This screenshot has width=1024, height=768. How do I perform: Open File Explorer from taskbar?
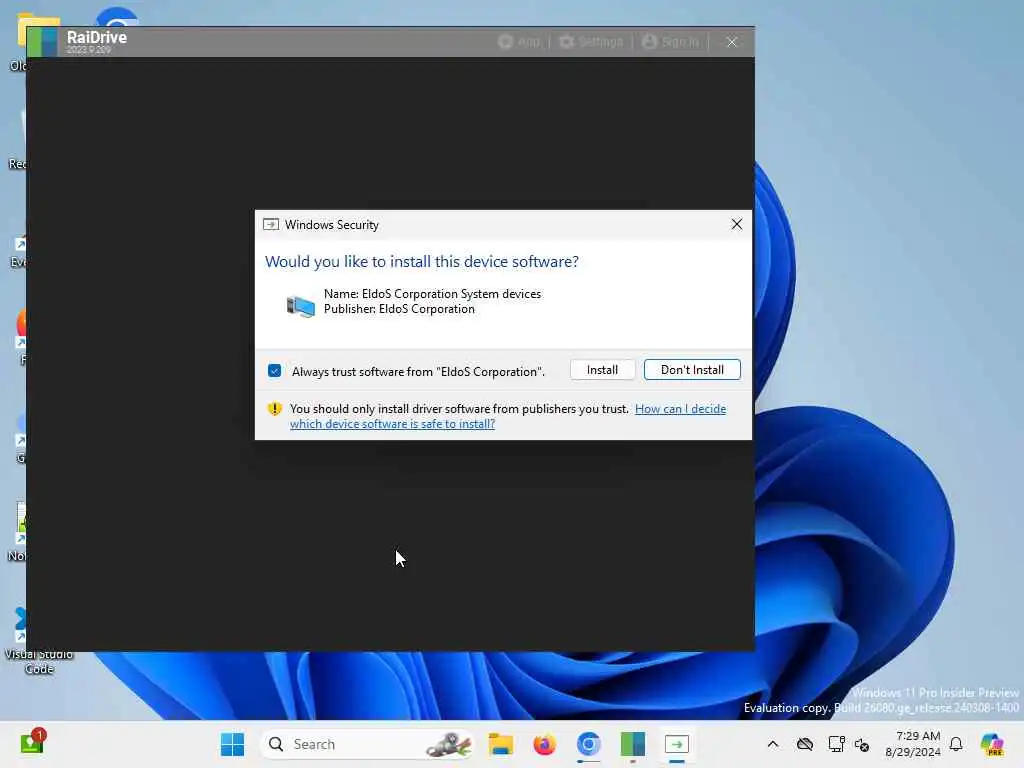pos(501,744)
